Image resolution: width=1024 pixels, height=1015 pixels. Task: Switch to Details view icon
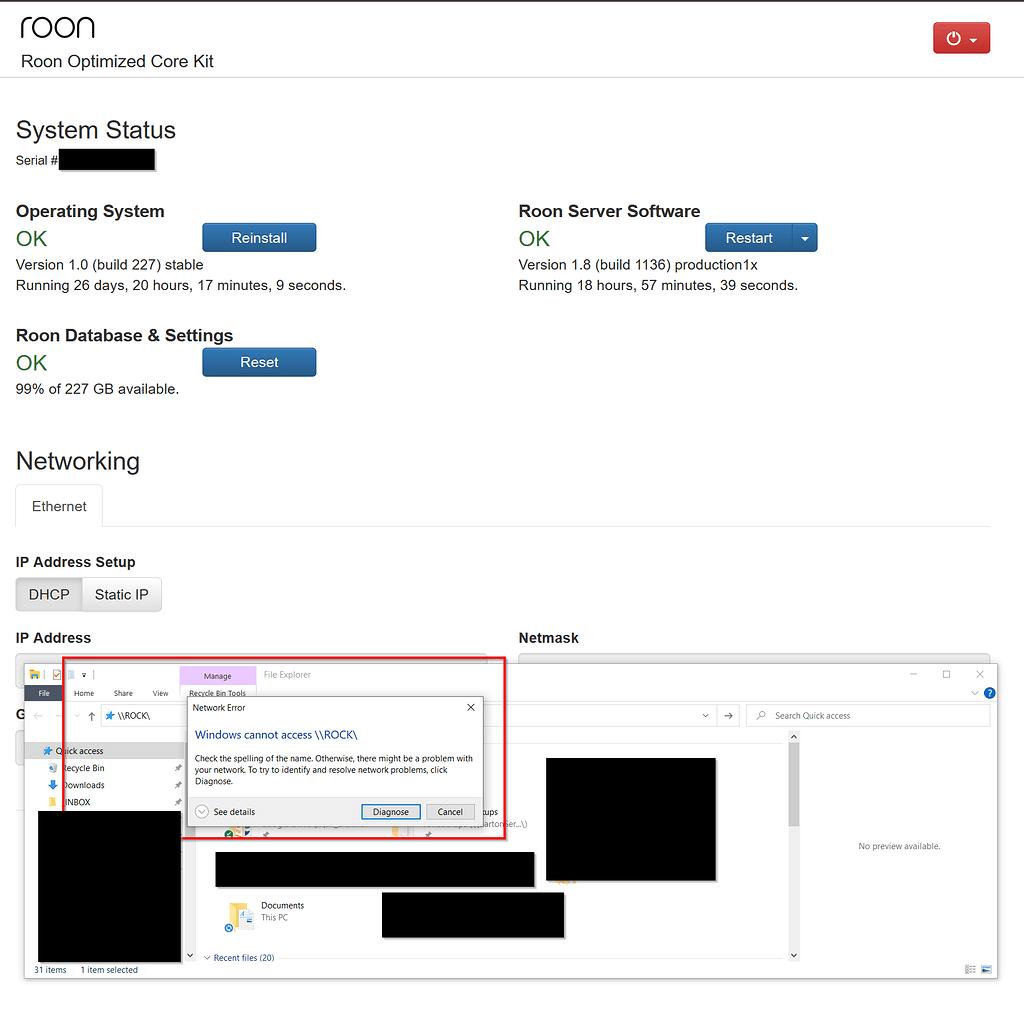[x=970, y=969]
